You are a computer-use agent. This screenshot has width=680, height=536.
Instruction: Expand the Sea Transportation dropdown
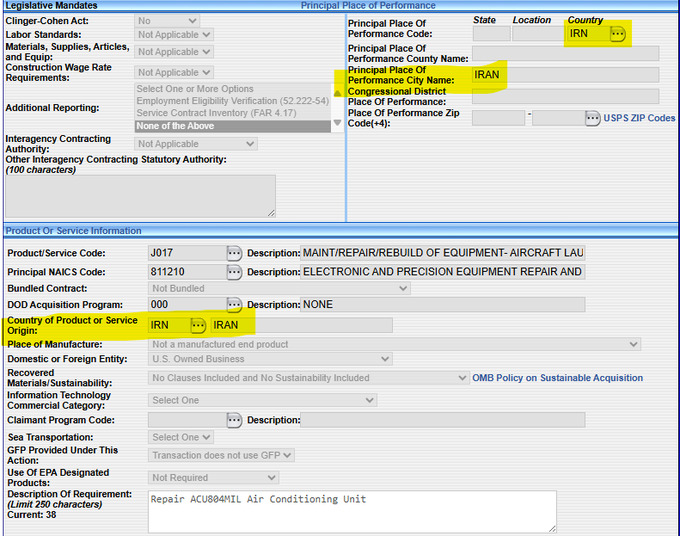[x=181, y=437]
